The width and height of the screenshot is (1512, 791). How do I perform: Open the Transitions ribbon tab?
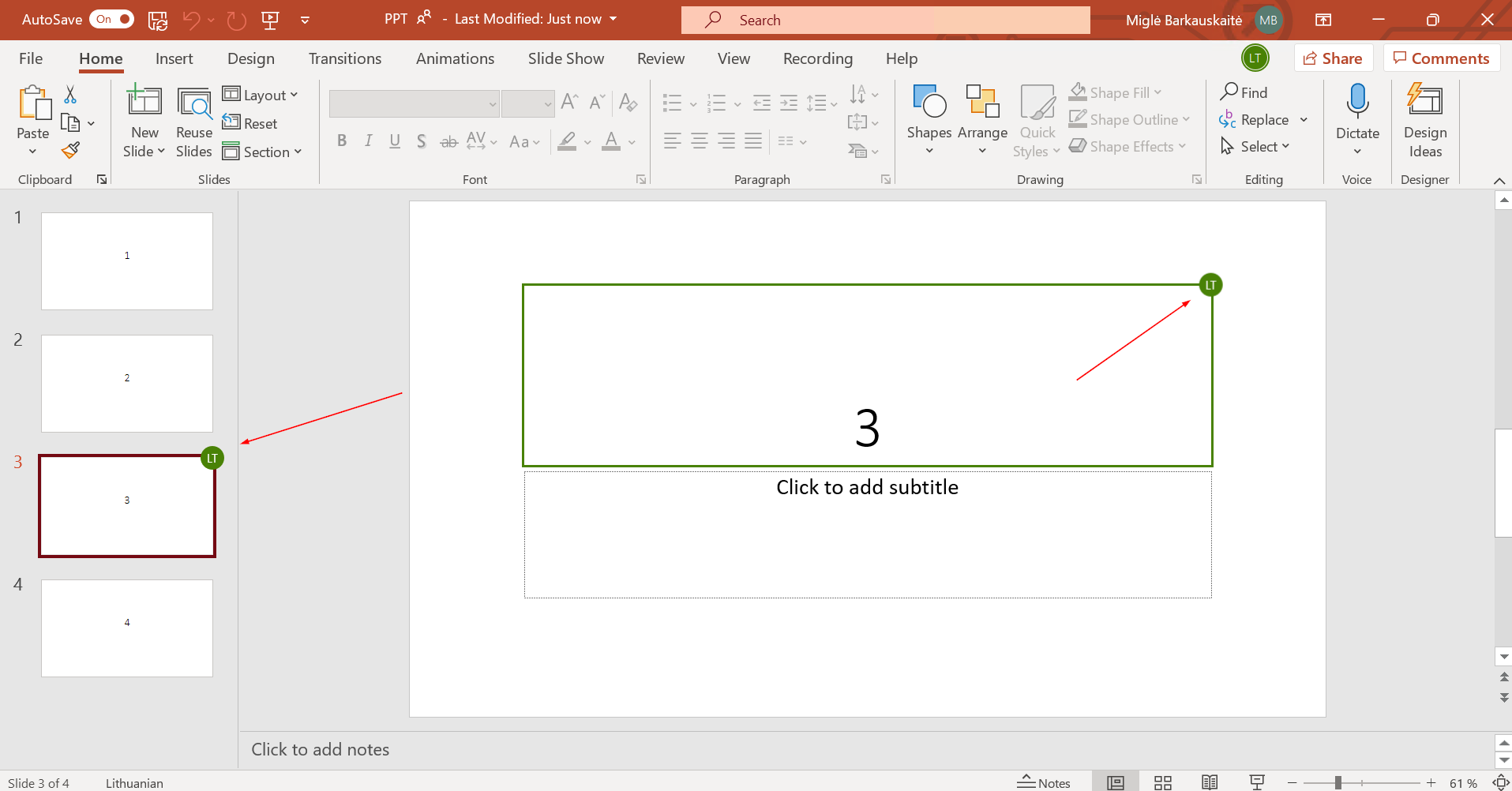click(344, 58)
